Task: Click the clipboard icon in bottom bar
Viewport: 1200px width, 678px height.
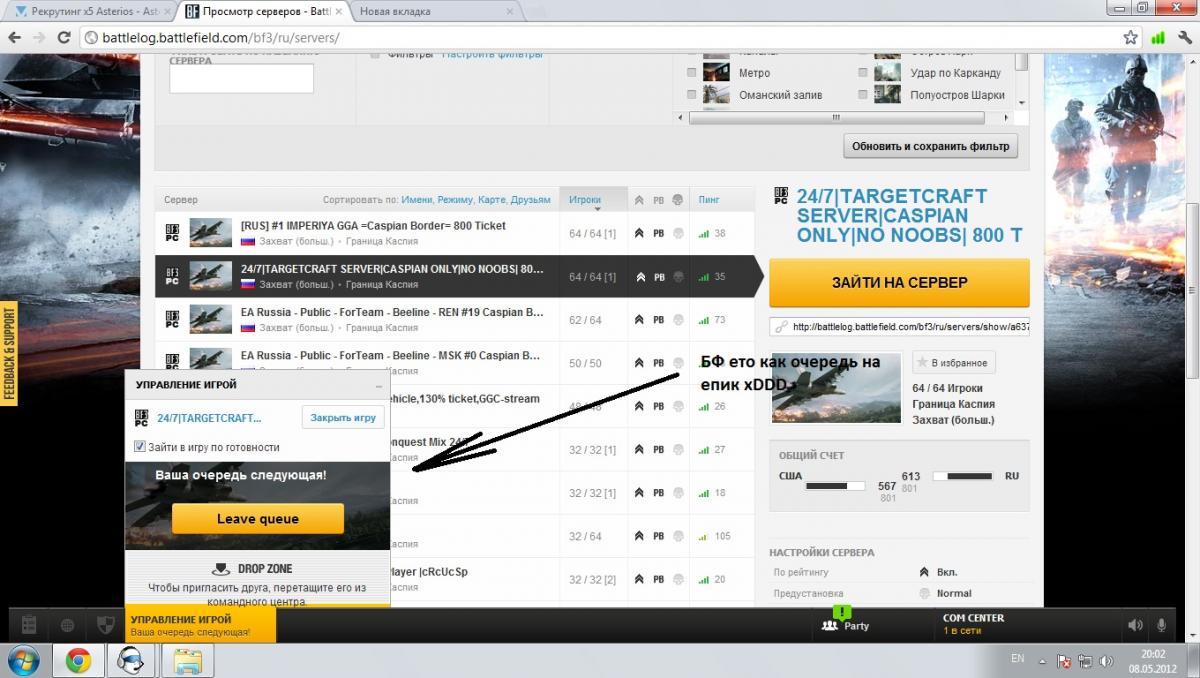Action: click(x=29, y=625)
